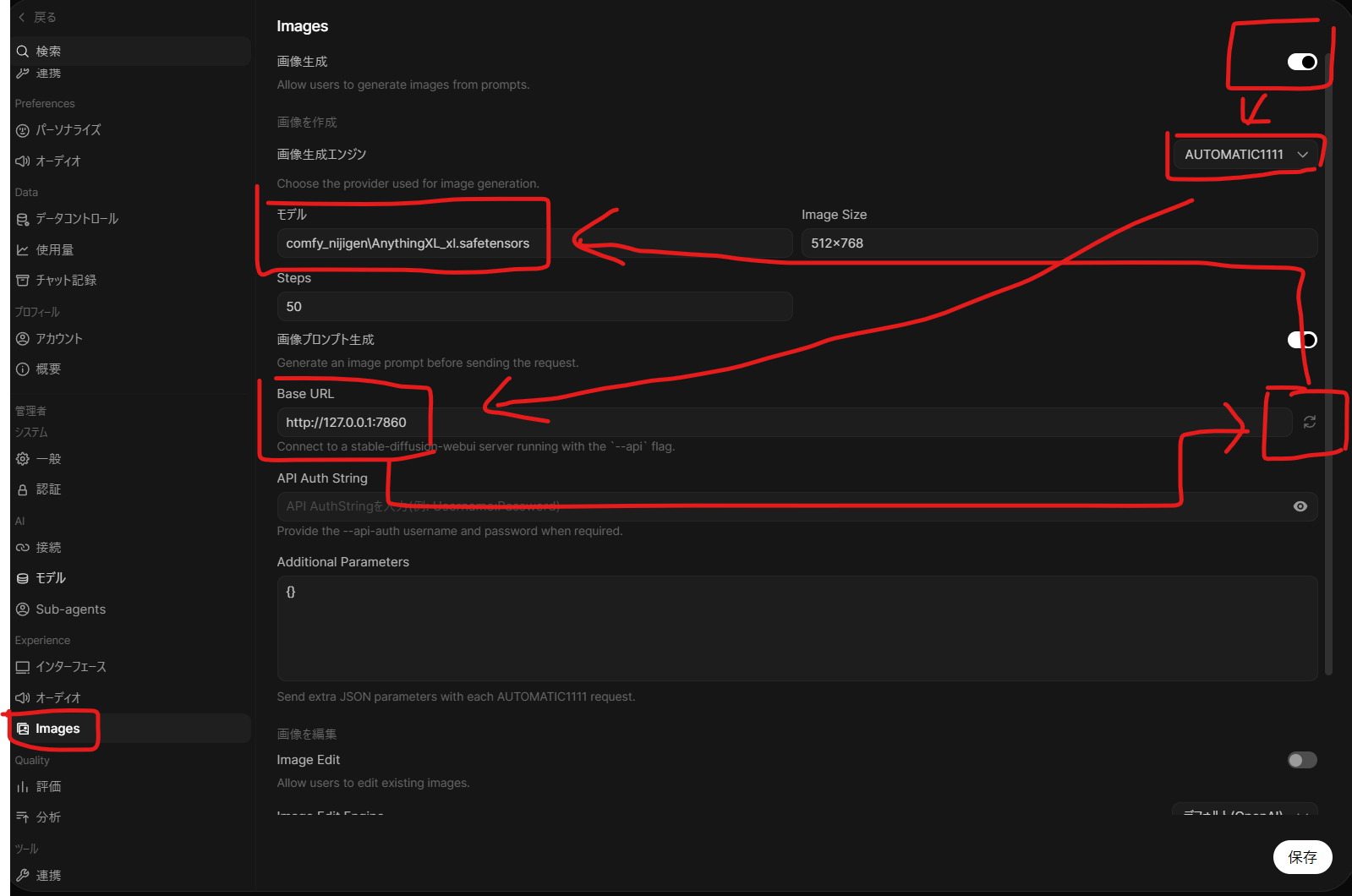Click the 保存 save button

click(x=1302, y=857)
